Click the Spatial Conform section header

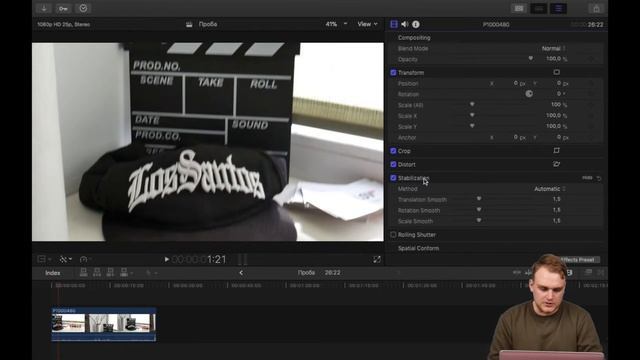click(x=418, y=248)
